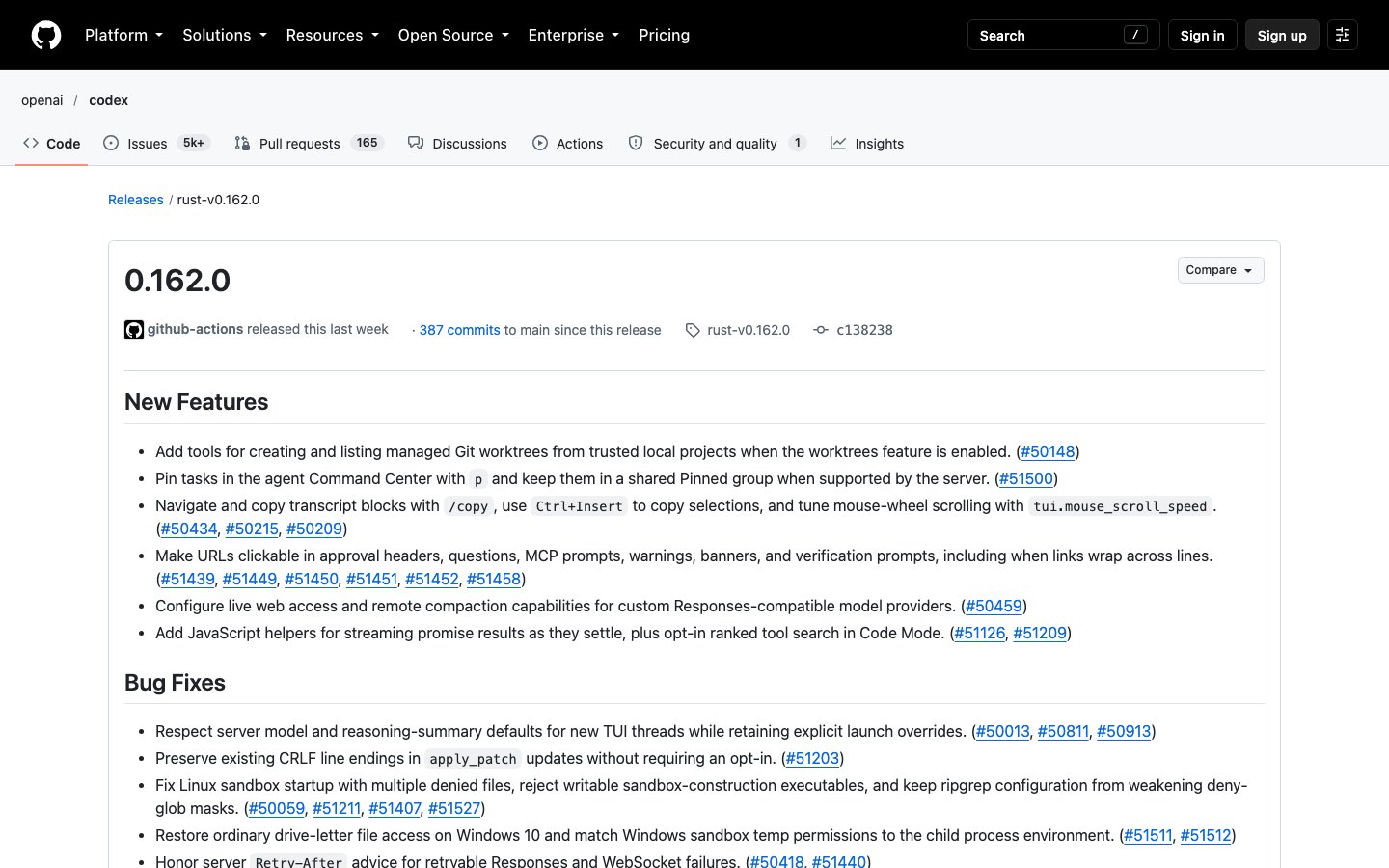Open pull request #51511
Viewport: 1389px width, 868px height.
(1148, 835)
